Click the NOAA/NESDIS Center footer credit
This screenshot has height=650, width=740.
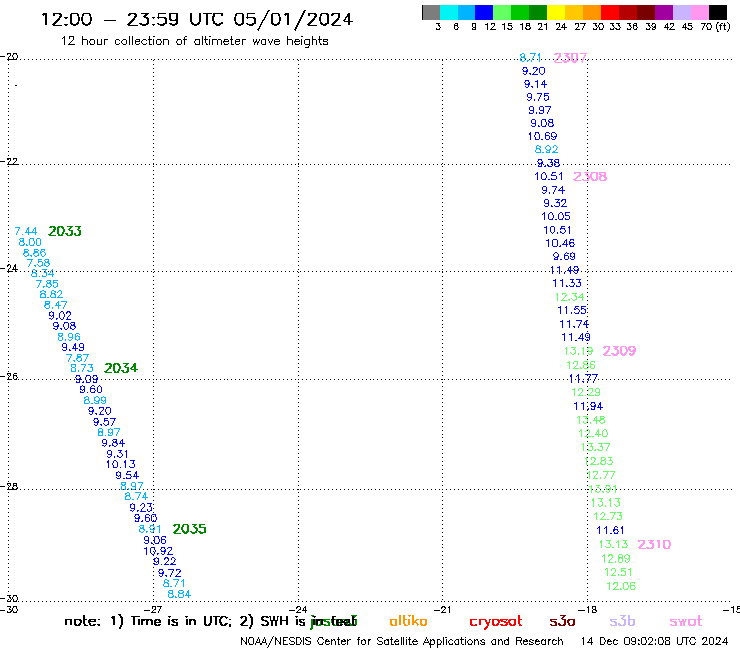click(x=402, y=642)
